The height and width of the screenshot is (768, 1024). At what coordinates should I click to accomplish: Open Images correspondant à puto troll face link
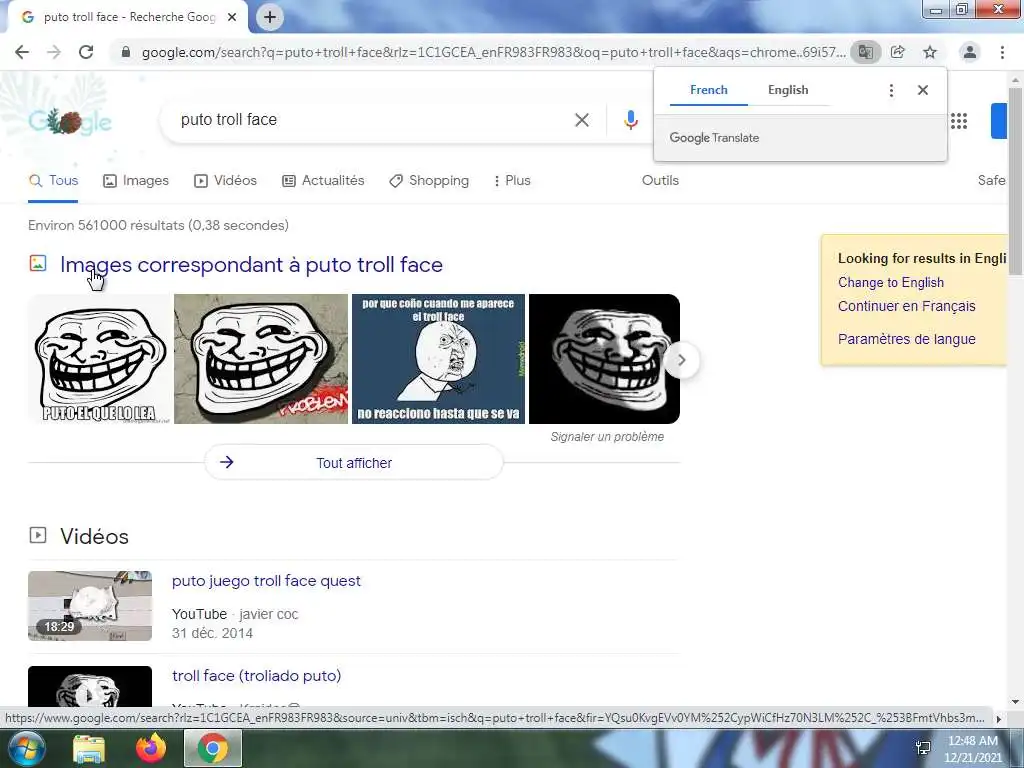tap(251, 264)
